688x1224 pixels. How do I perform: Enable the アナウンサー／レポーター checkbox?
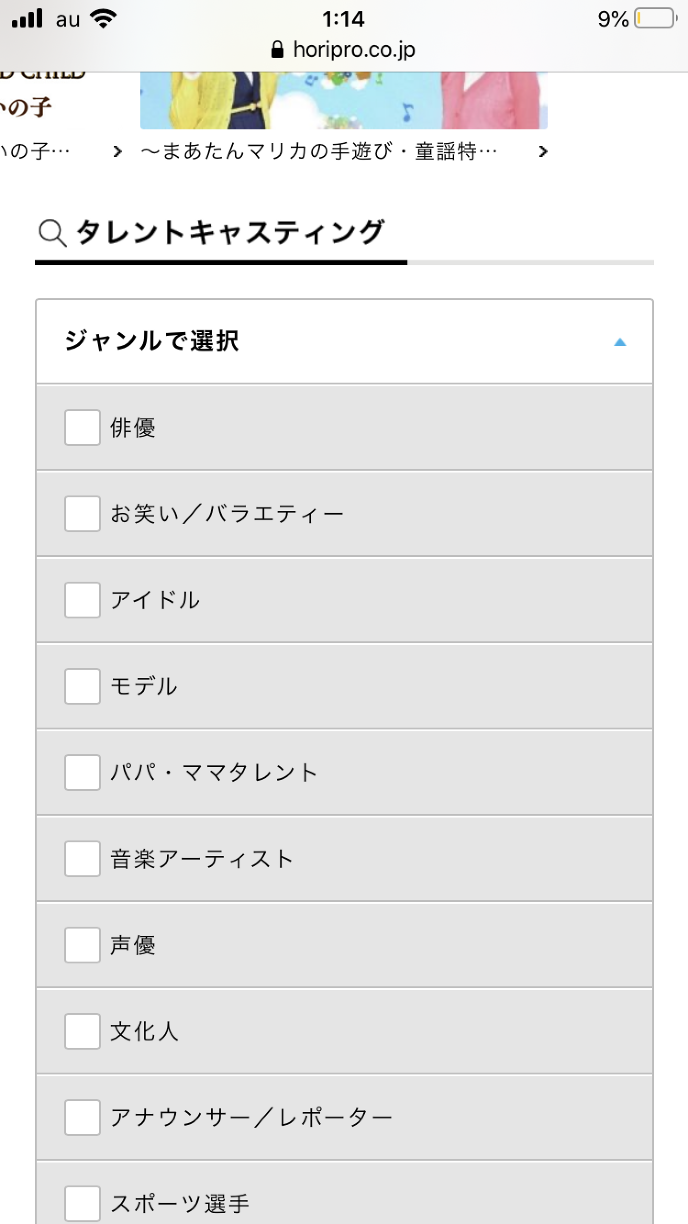(82, 1116)
